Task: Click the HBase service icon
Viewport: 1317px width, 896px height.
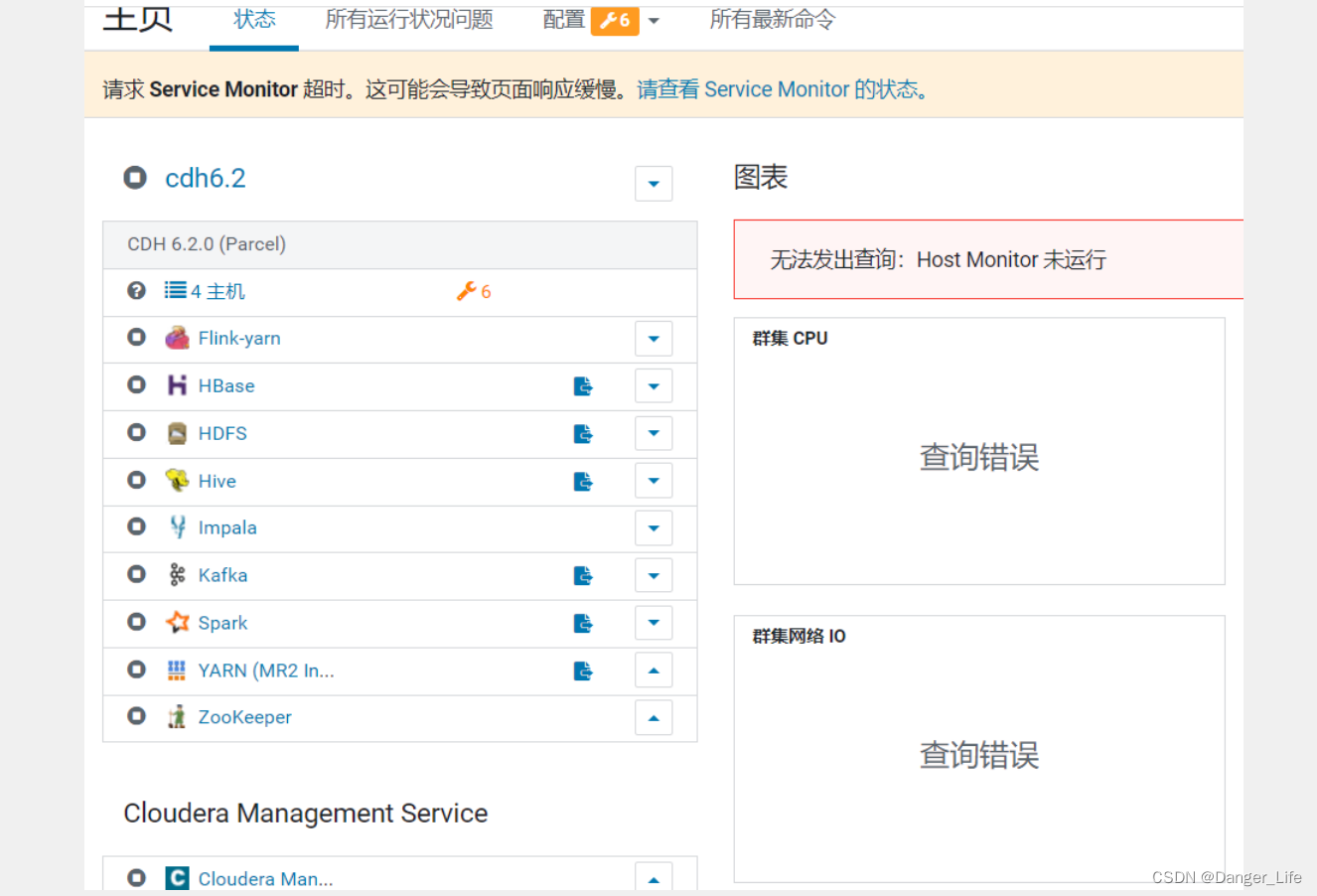Action: click(177, 385)
